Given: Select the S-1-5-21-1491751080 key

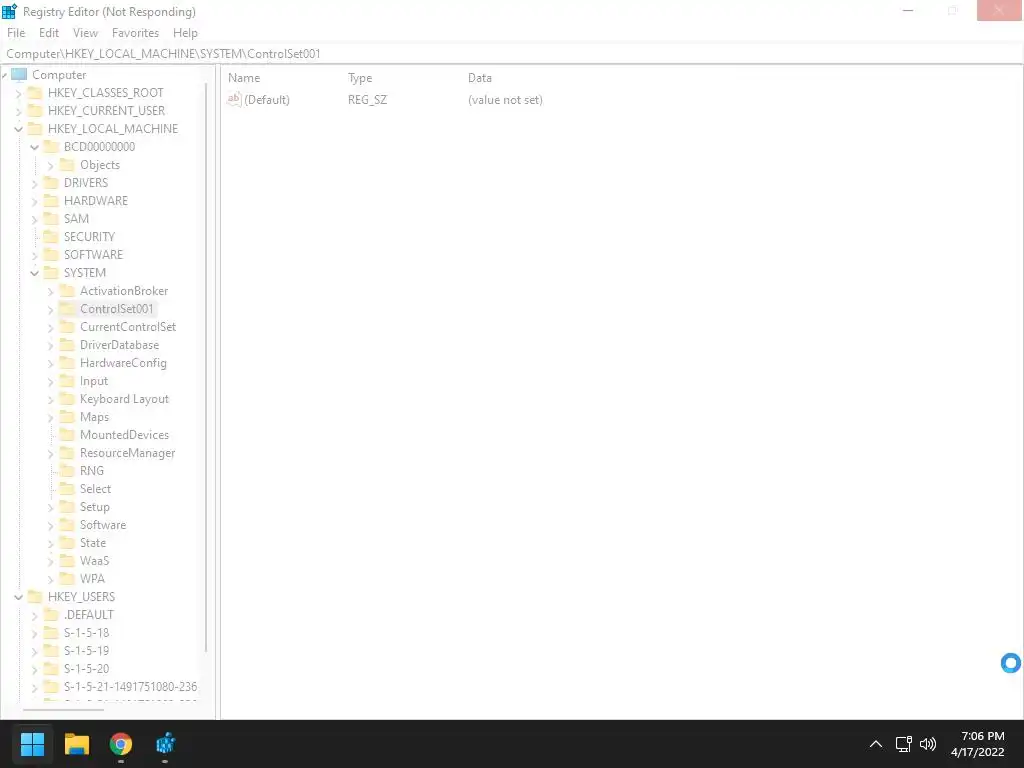Looking at the screenshot, I should click(x=130, y=686).
